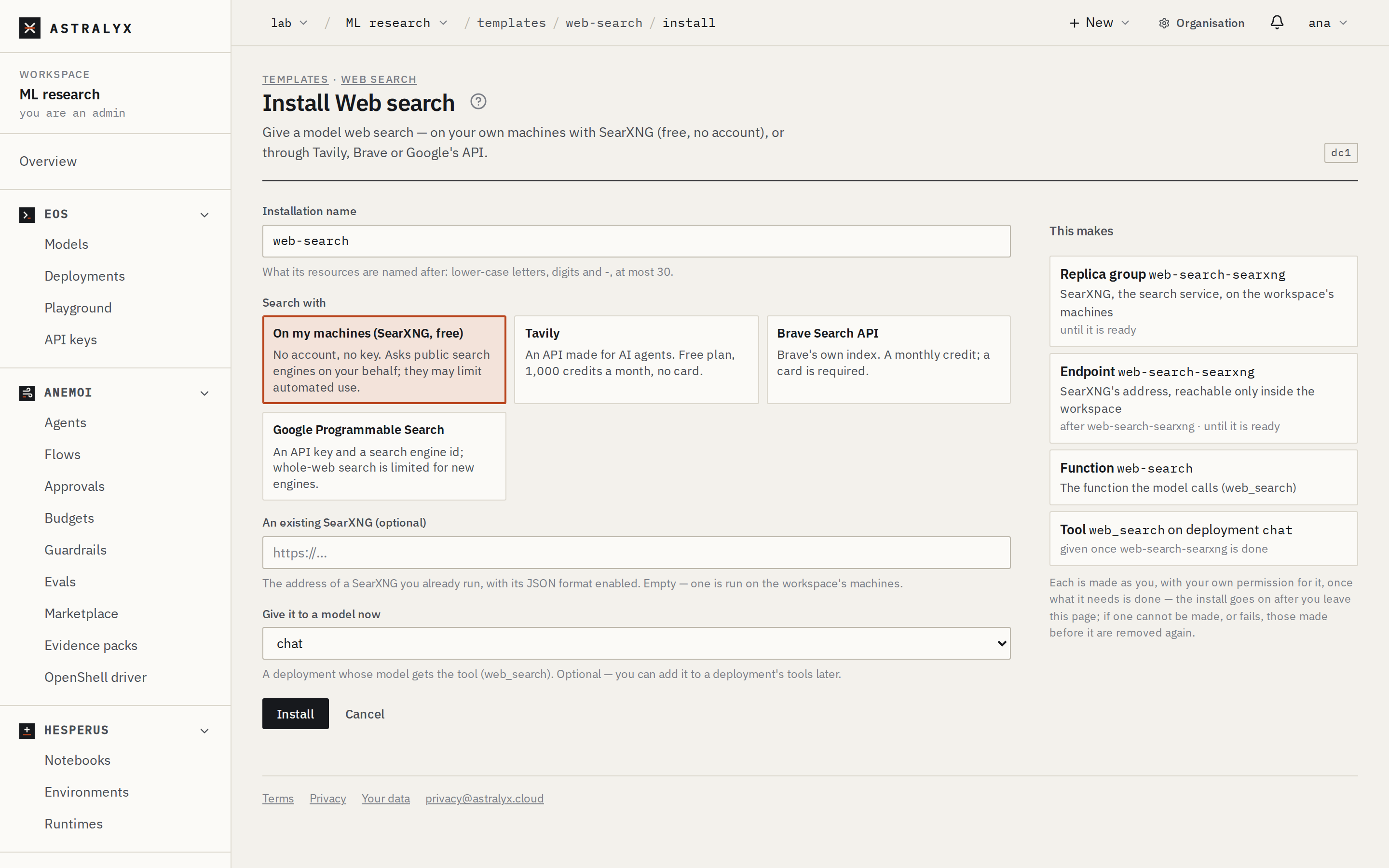Follow the TEMPLATES breadcrumb link
This screenshot has width=1389, height=868.
pyautogui.click(x=295, y=79)
